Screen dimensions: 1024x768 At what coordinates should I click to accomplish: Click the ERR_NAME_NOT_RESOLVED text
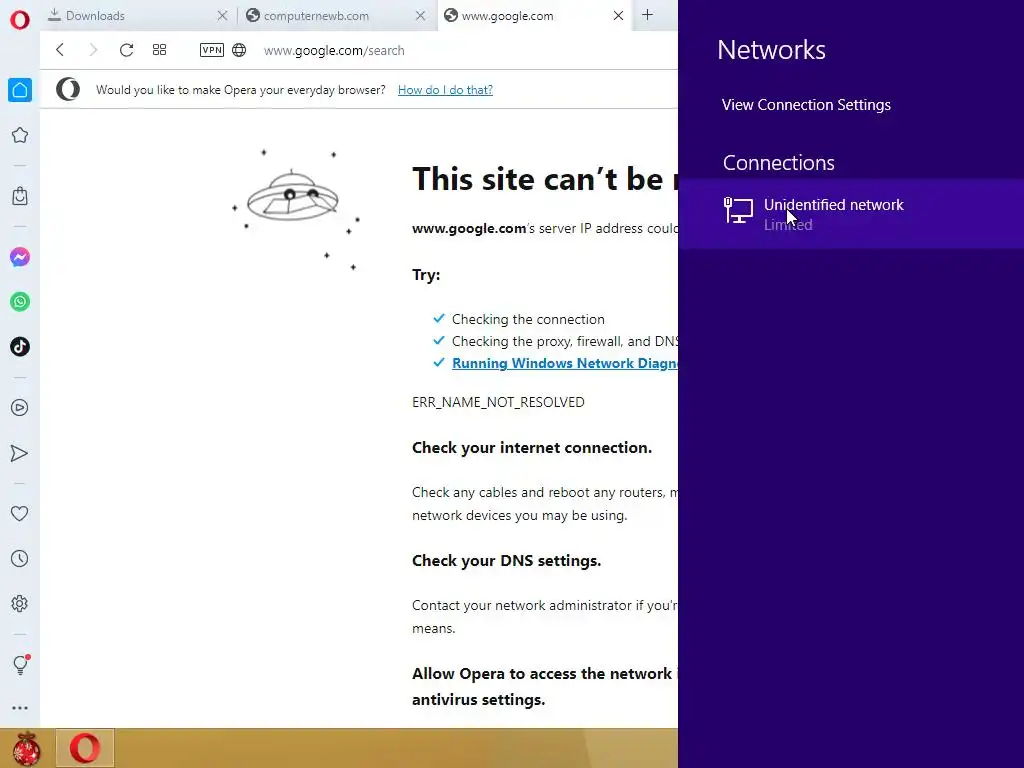coord(498,402)
